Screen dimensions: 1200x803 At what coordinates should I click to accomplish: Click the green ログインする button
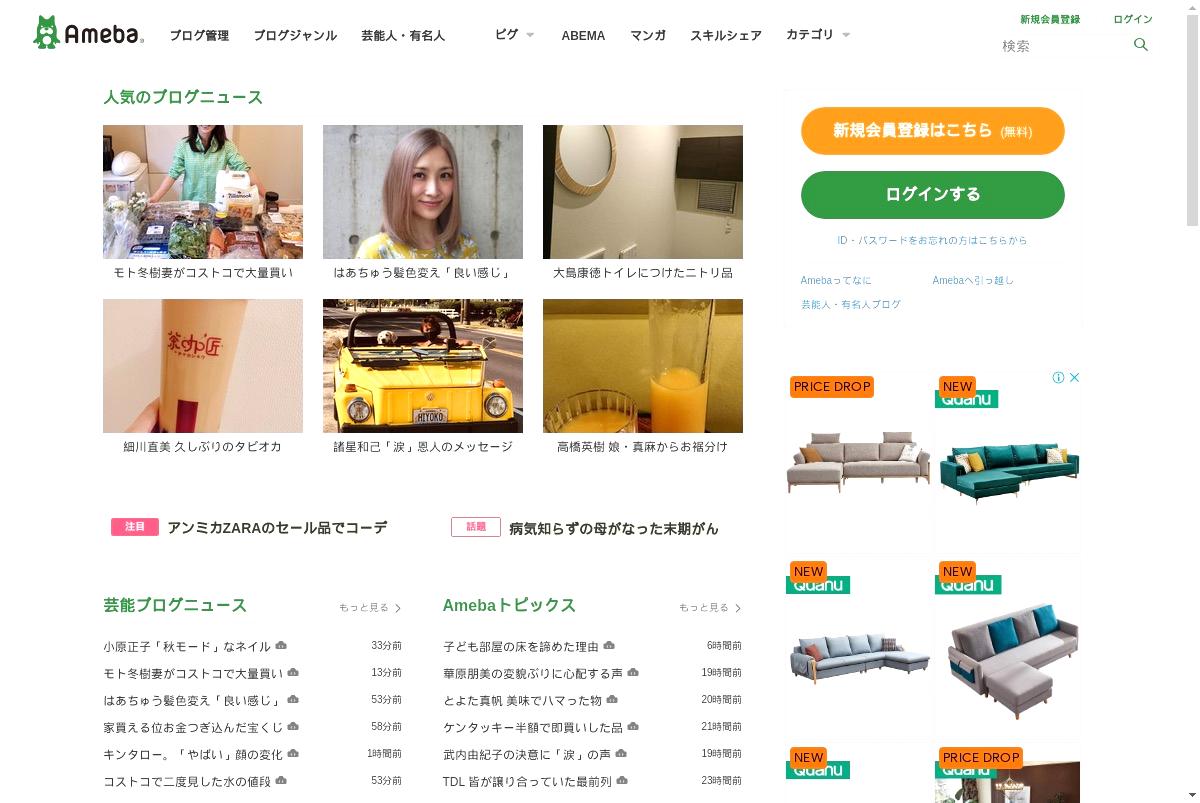(x=933, y=195)
